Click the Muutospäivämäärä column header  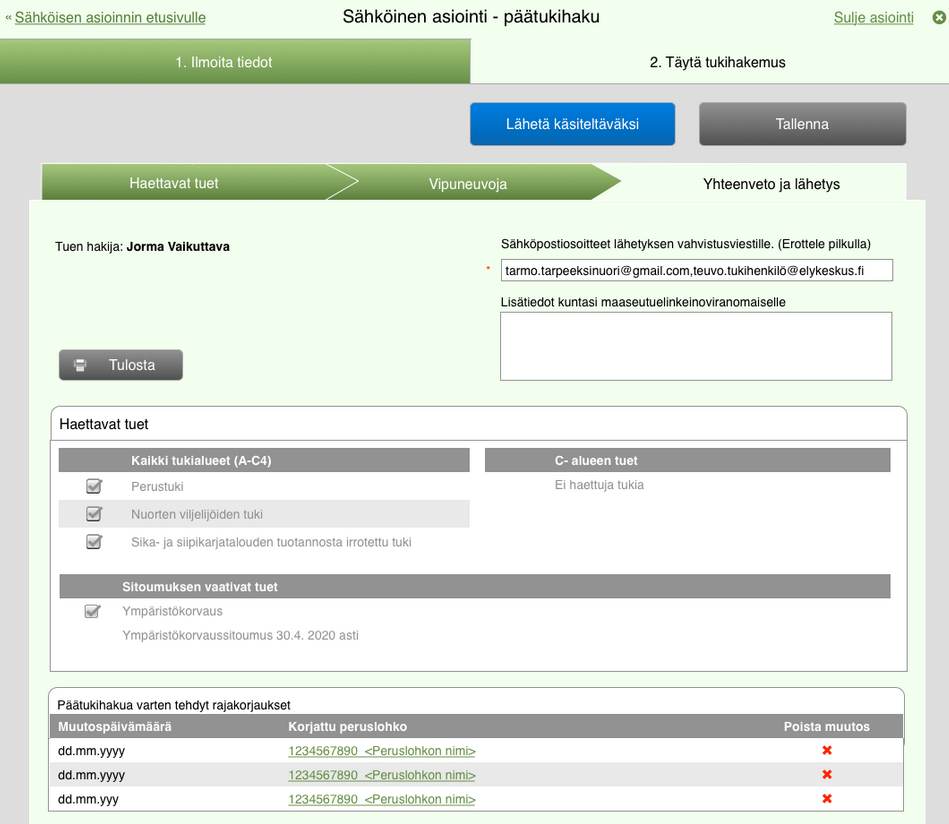click(x=114, y=727)
